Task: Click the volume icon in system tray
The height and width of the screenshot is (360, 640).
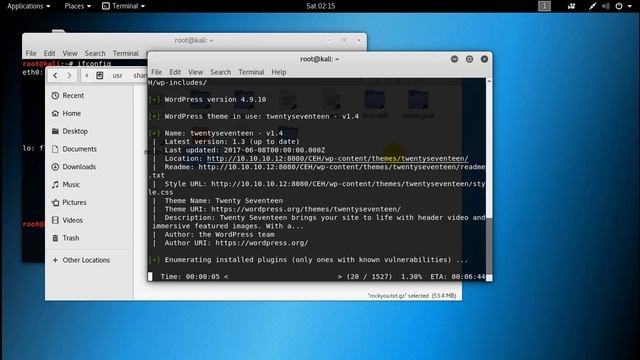Action: [x=606, y=6]
